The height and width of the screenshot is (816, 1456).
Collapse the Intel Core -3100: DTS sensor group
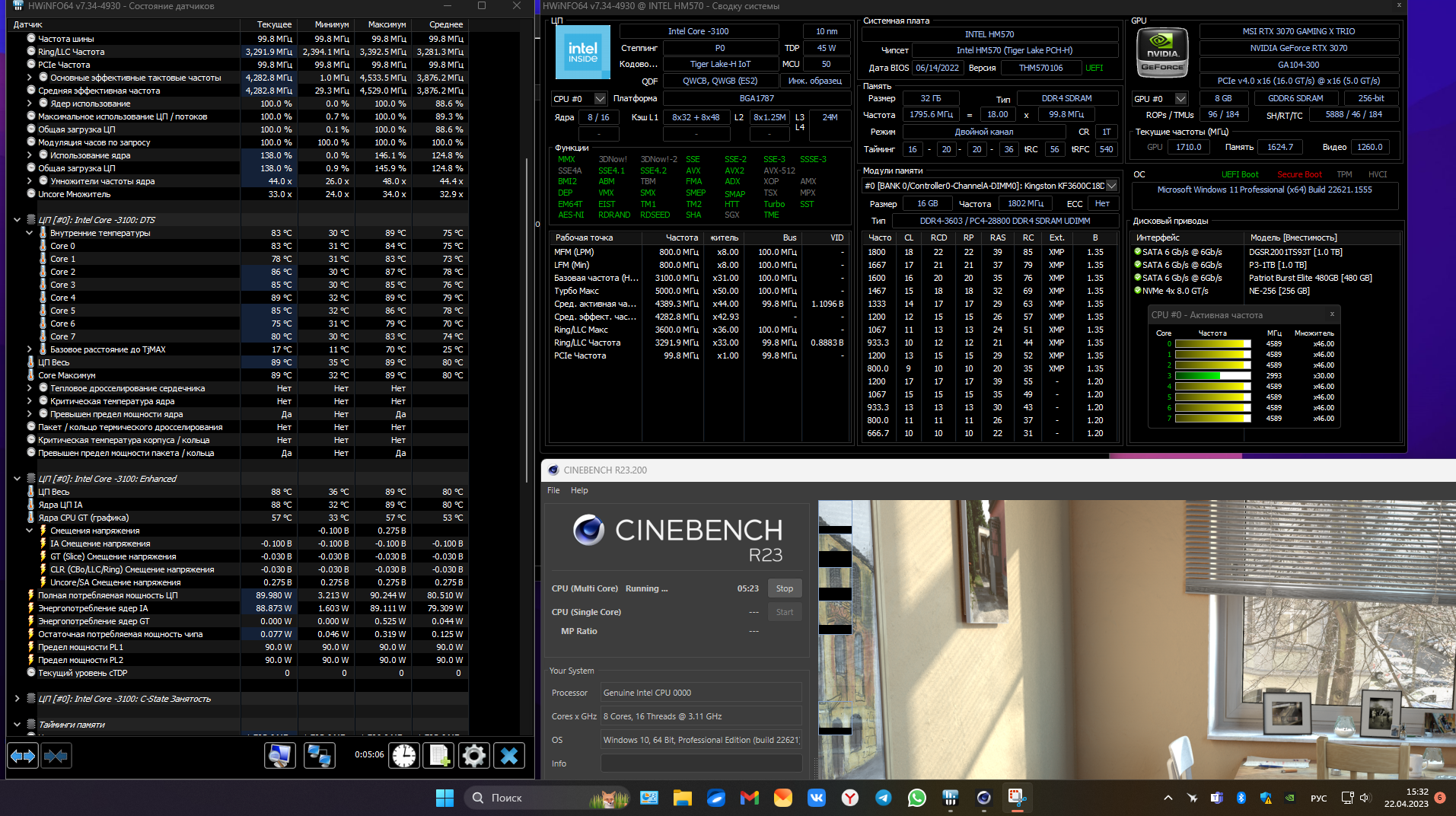coord(17,220)
